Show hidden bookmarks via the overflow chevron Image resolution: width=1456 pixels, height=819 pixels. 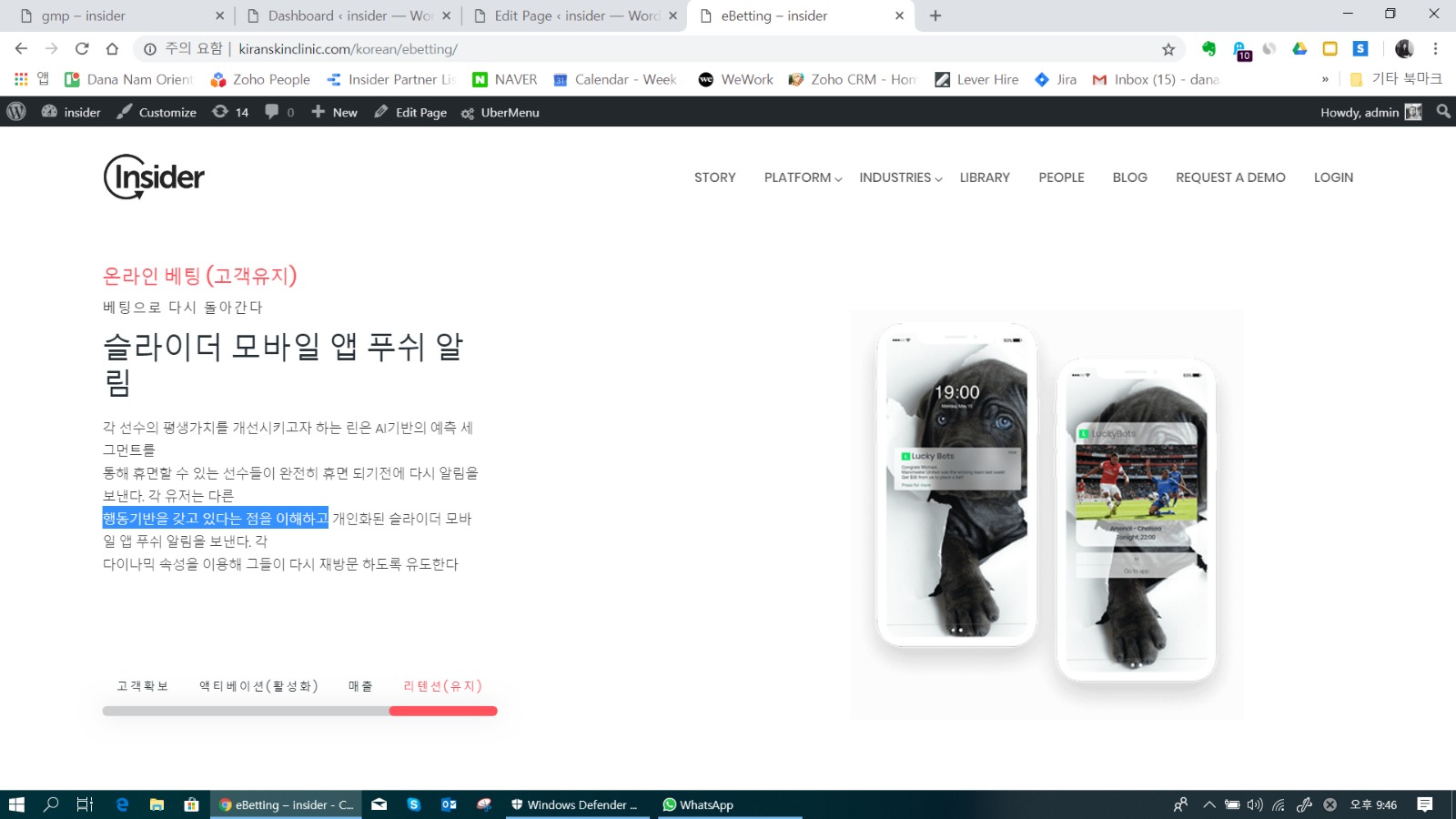(1325, 80)
